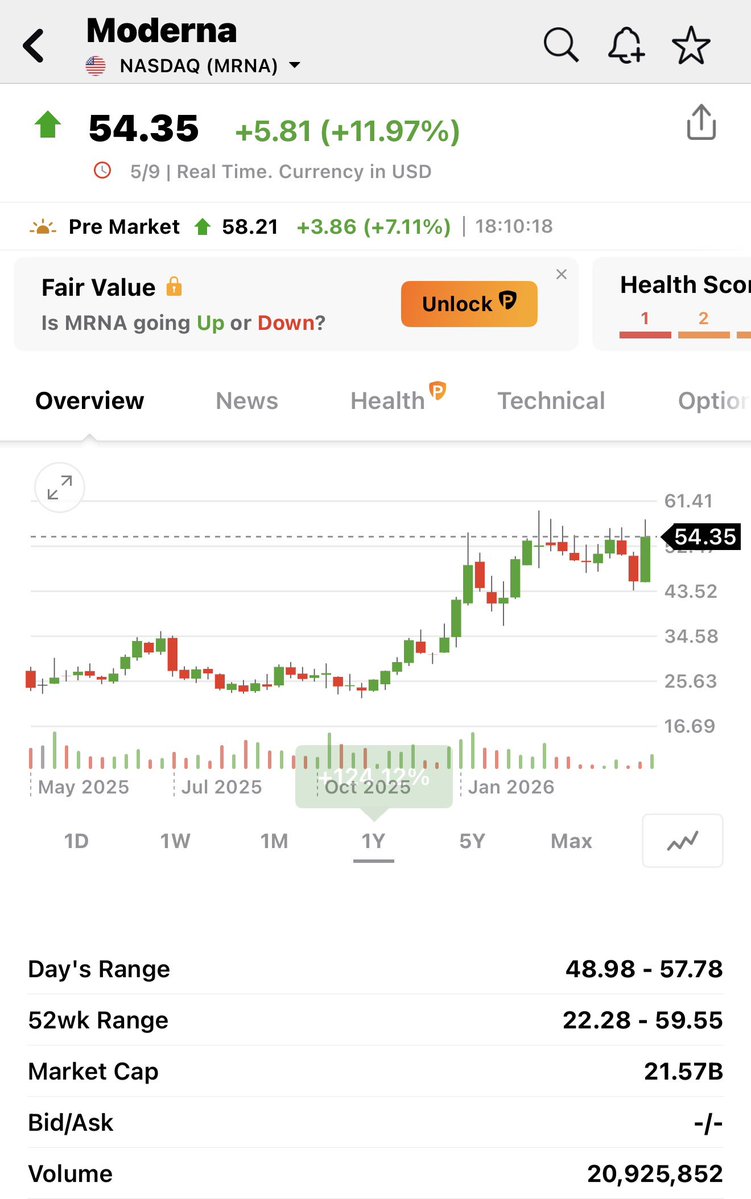Add a price alert with bell icon
This screenshot has height=1199, width=751.
[x=626, y=45]
